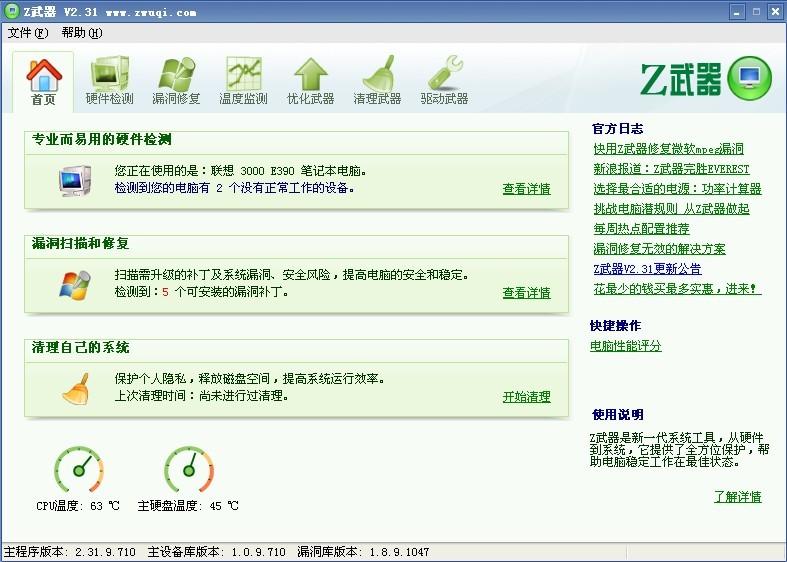Viewport: 787px width, 562px height.
Task: Click the 漏洞扫描和修复 section heading
Action: tap(80, 243)
